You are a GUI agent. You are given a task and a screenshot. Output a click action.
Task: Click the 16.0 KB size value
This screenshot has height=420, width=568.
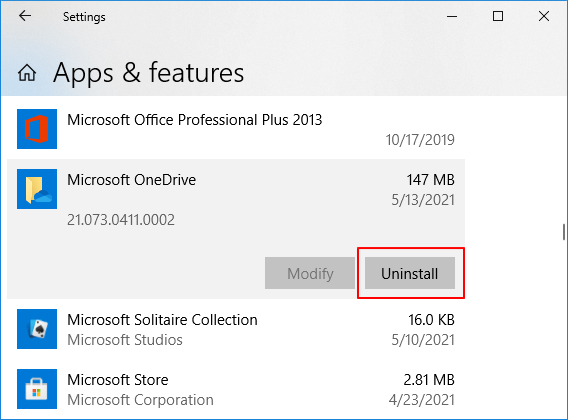(x=431, y=320)
